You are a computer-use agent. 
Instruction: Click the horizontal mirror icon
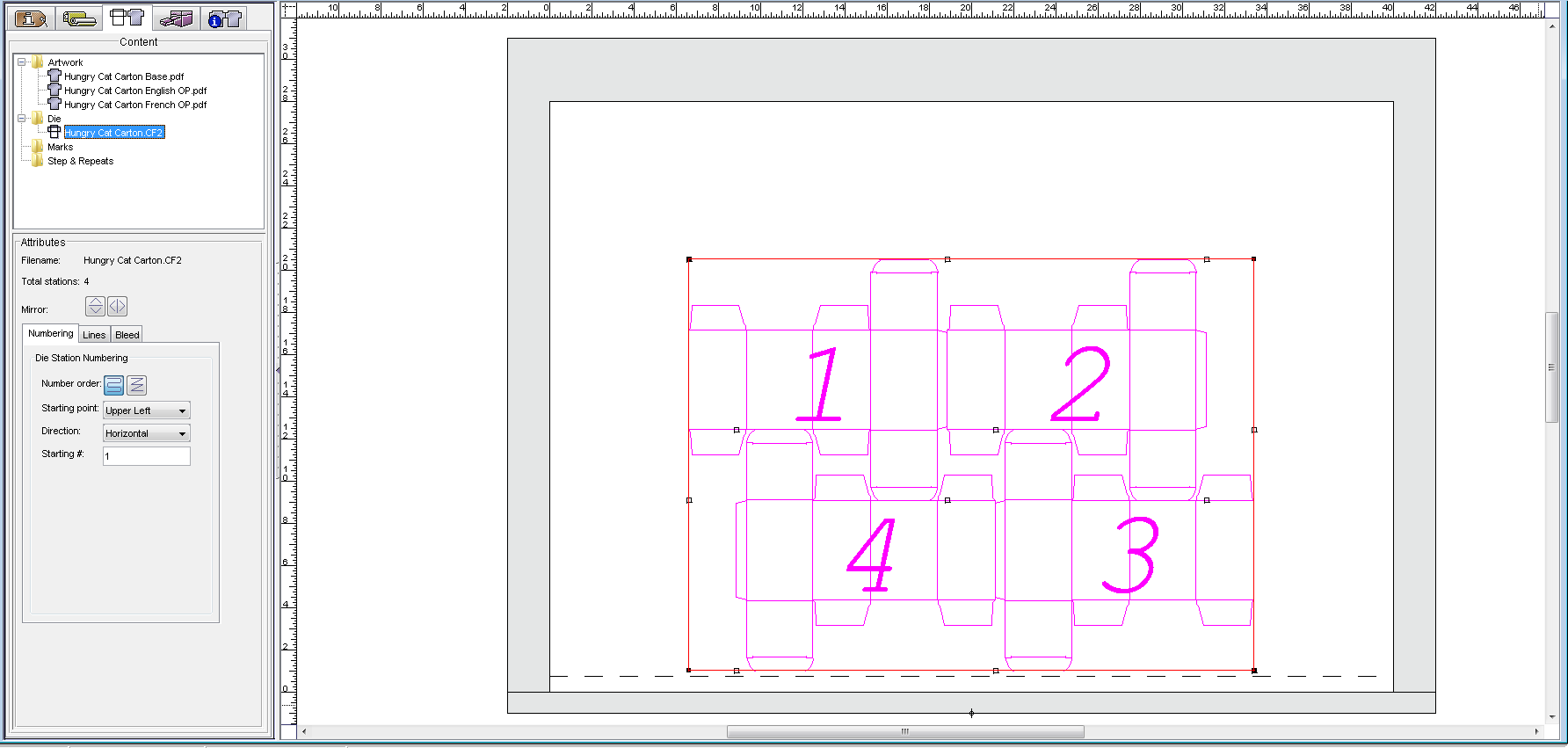tap(118, 306)
